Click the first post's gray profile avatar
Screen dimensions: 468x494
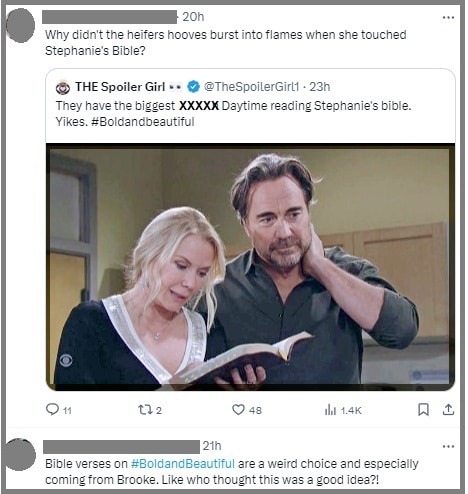20,25
